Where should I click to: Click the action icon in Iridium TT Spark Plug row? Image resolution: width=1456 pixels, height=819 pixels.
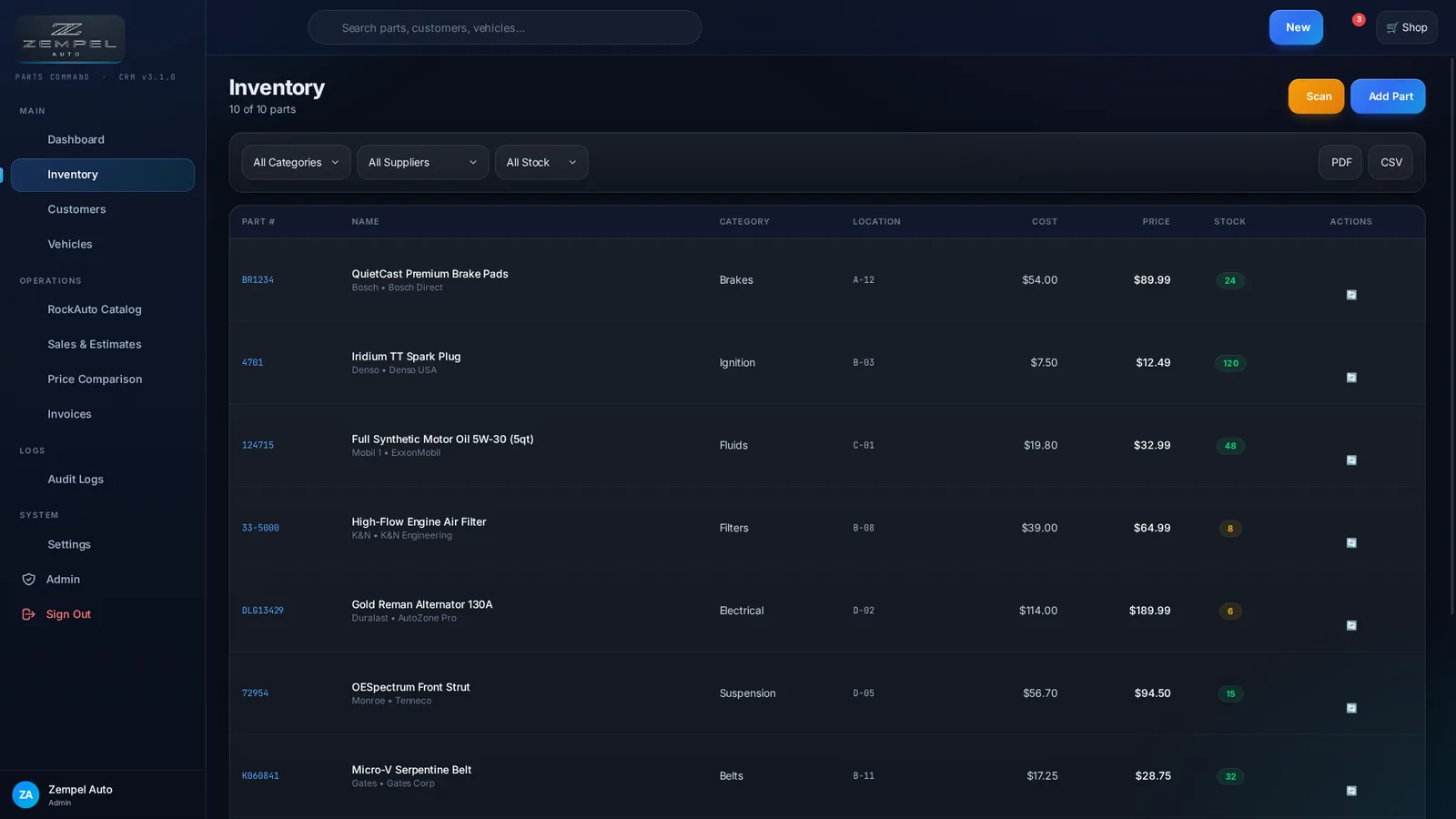1351,378
